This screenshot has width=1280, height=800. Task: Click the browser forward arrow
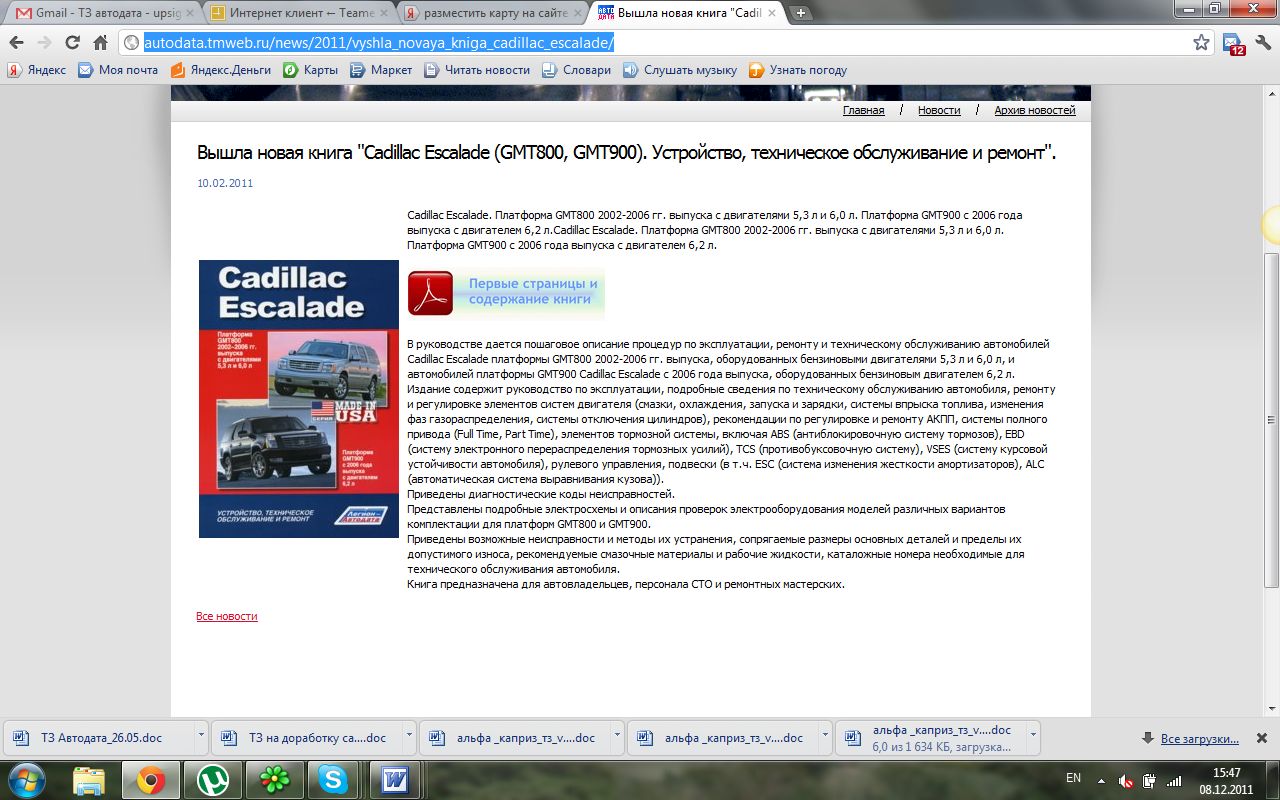pos(45,43)
